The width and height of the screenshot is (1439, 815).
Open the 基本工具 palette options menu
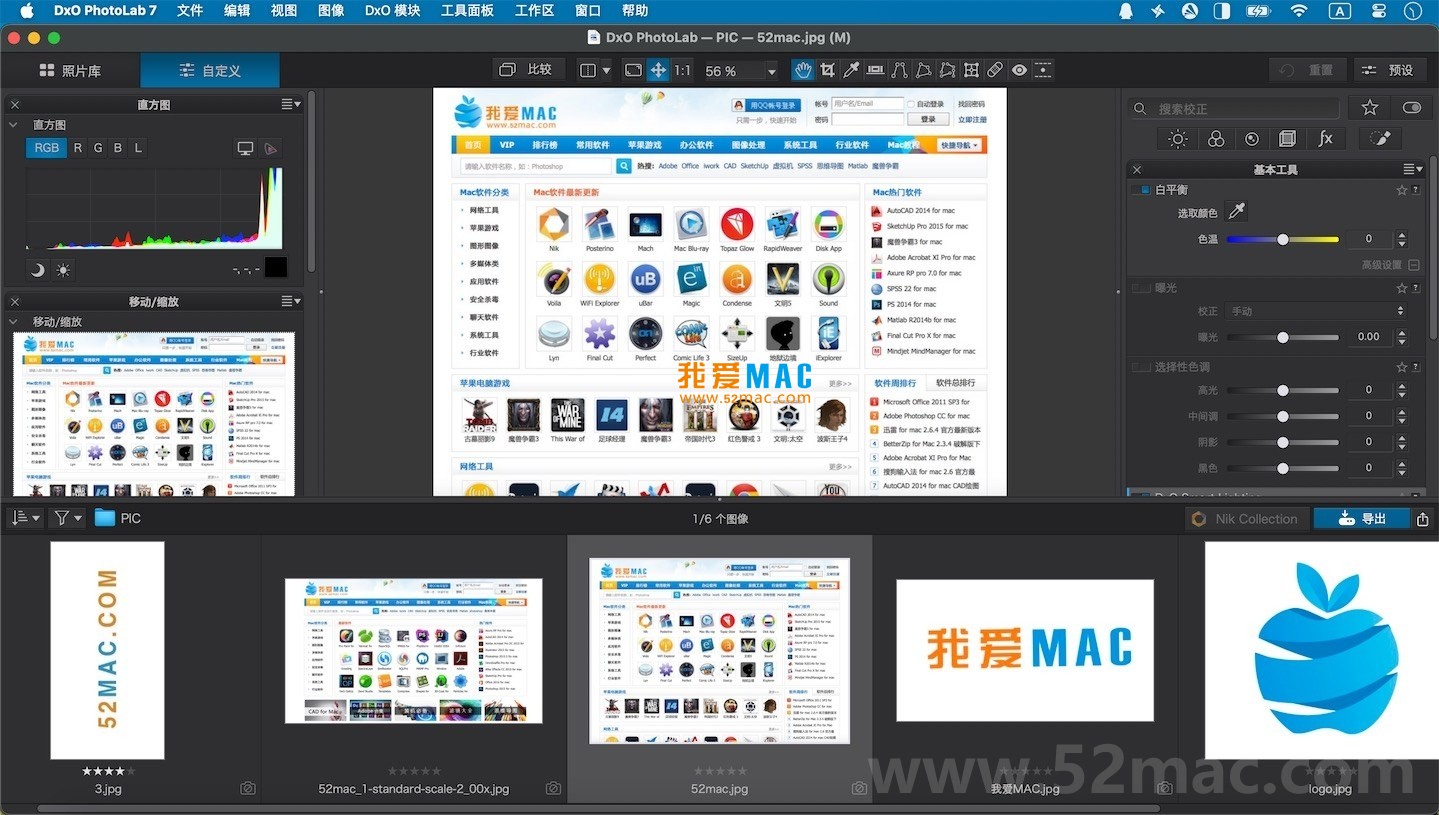click(x=1412, y=169)
